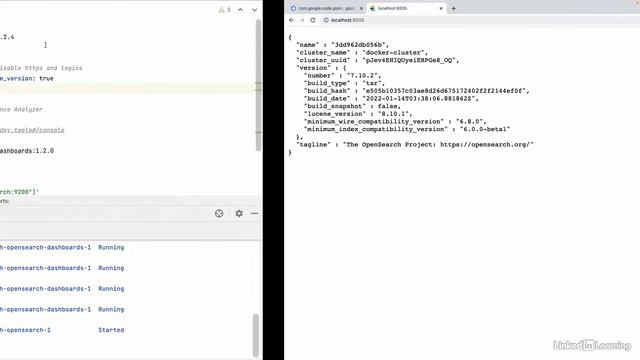Image resolution: width=640 pixels, height=360 pixels.
Task: Click the "minimum_index_compatibility_version" line
Action: [x=407, y=129]
